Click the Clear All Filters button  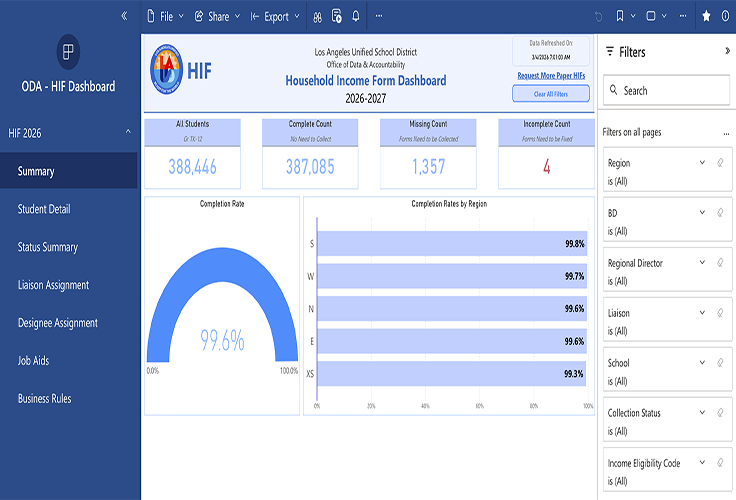click(x=551, y=94)
